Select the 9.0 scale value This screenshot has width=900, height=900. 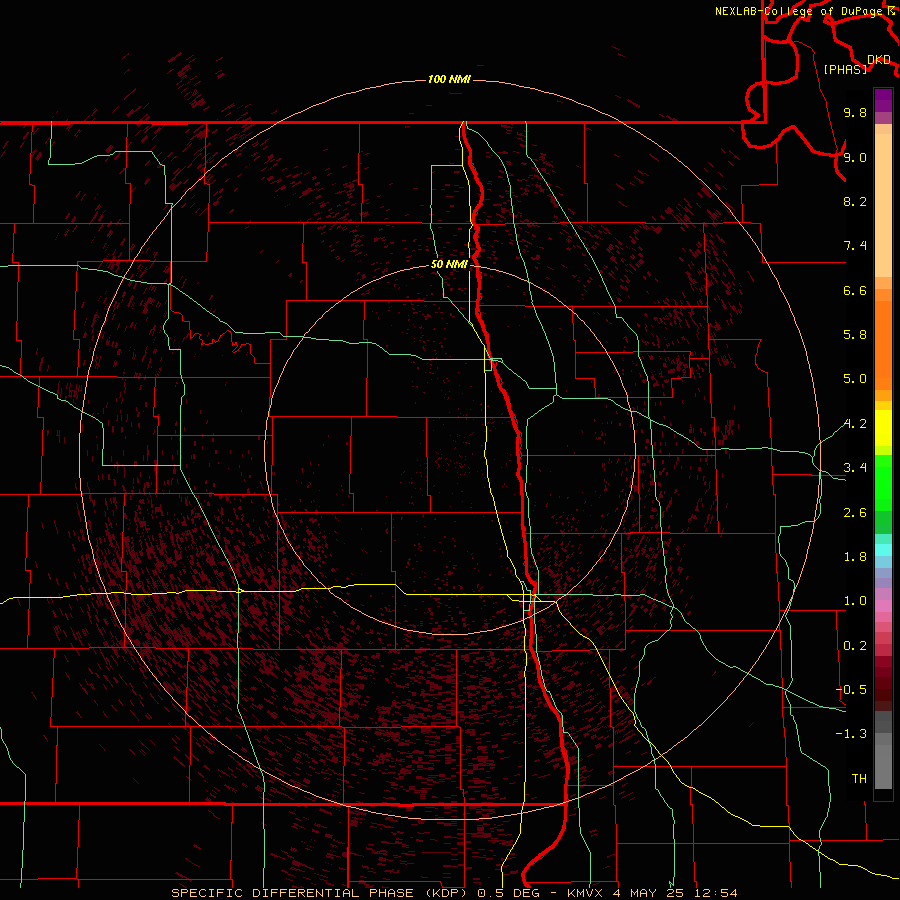pyautogui.click(x=855, y=157)
